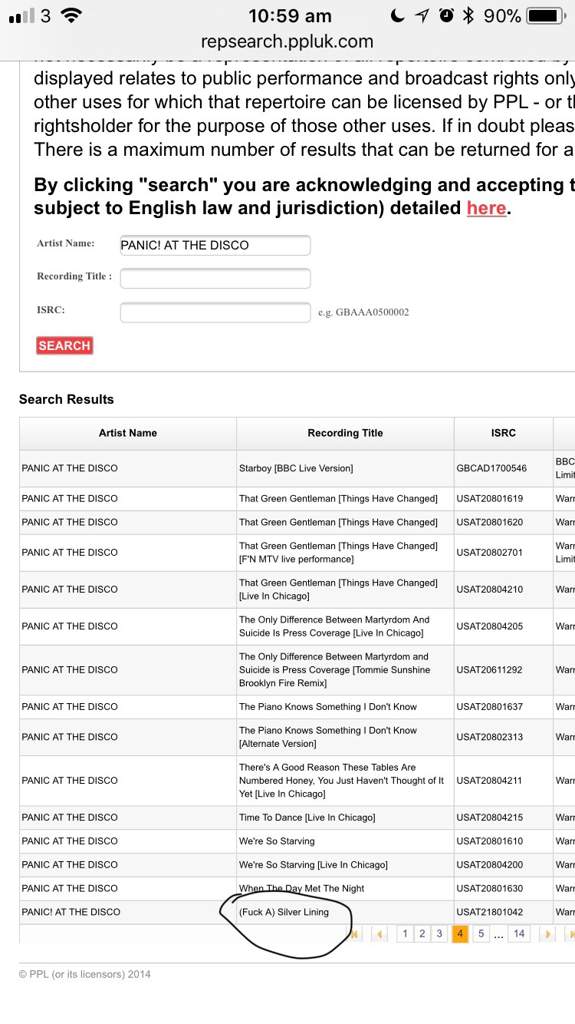Select ISRC cell USAT20801620

coord(503,522)
